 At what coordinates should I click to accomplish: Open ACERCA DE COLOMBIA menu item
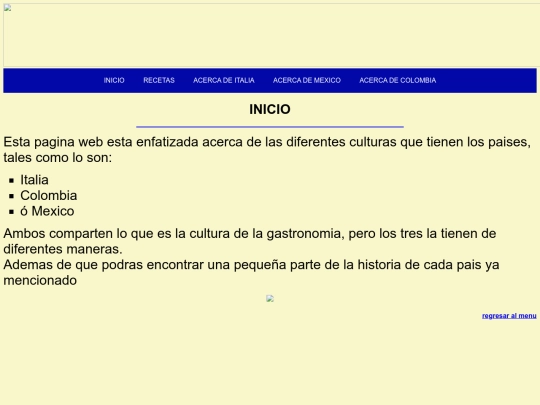[398, 80]
